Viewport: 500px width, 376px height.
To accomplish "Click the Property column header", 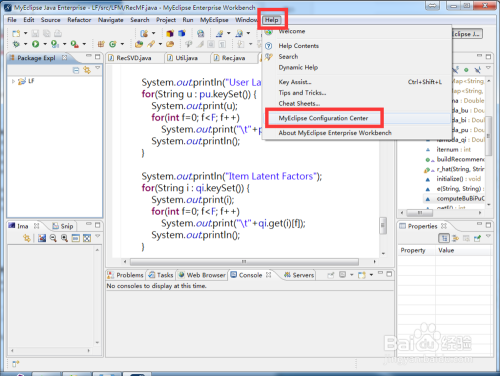I will tap(416, 250).
